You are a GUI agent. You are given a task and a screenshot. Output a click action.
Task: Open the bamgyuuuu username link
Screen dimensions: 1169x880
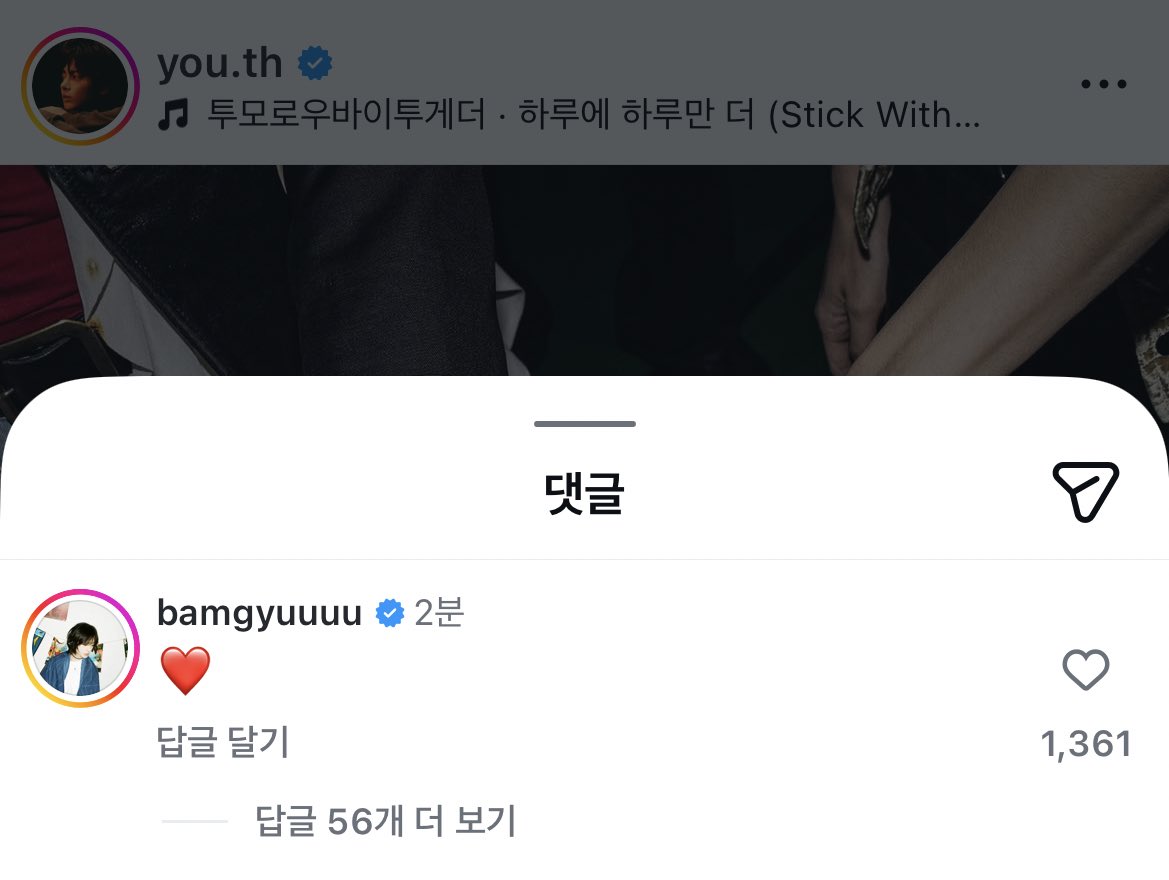(259, 613)
